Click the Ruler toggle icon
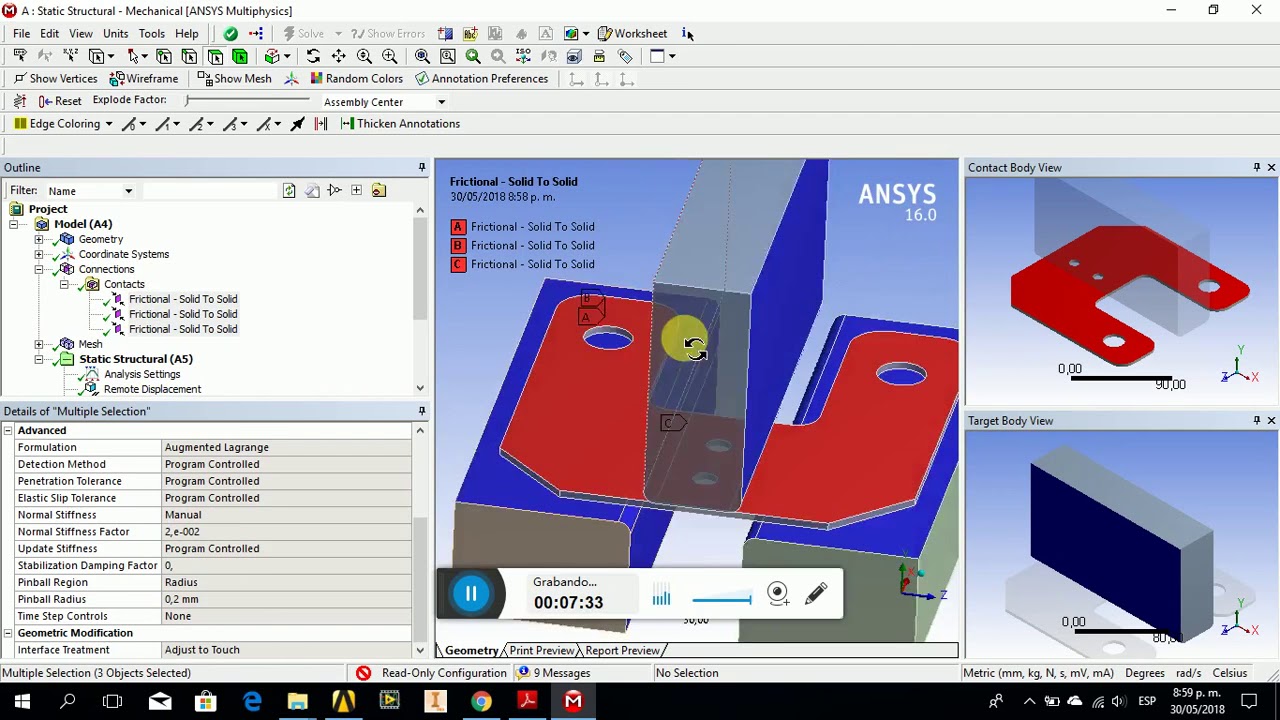 [x=599, y=56]
